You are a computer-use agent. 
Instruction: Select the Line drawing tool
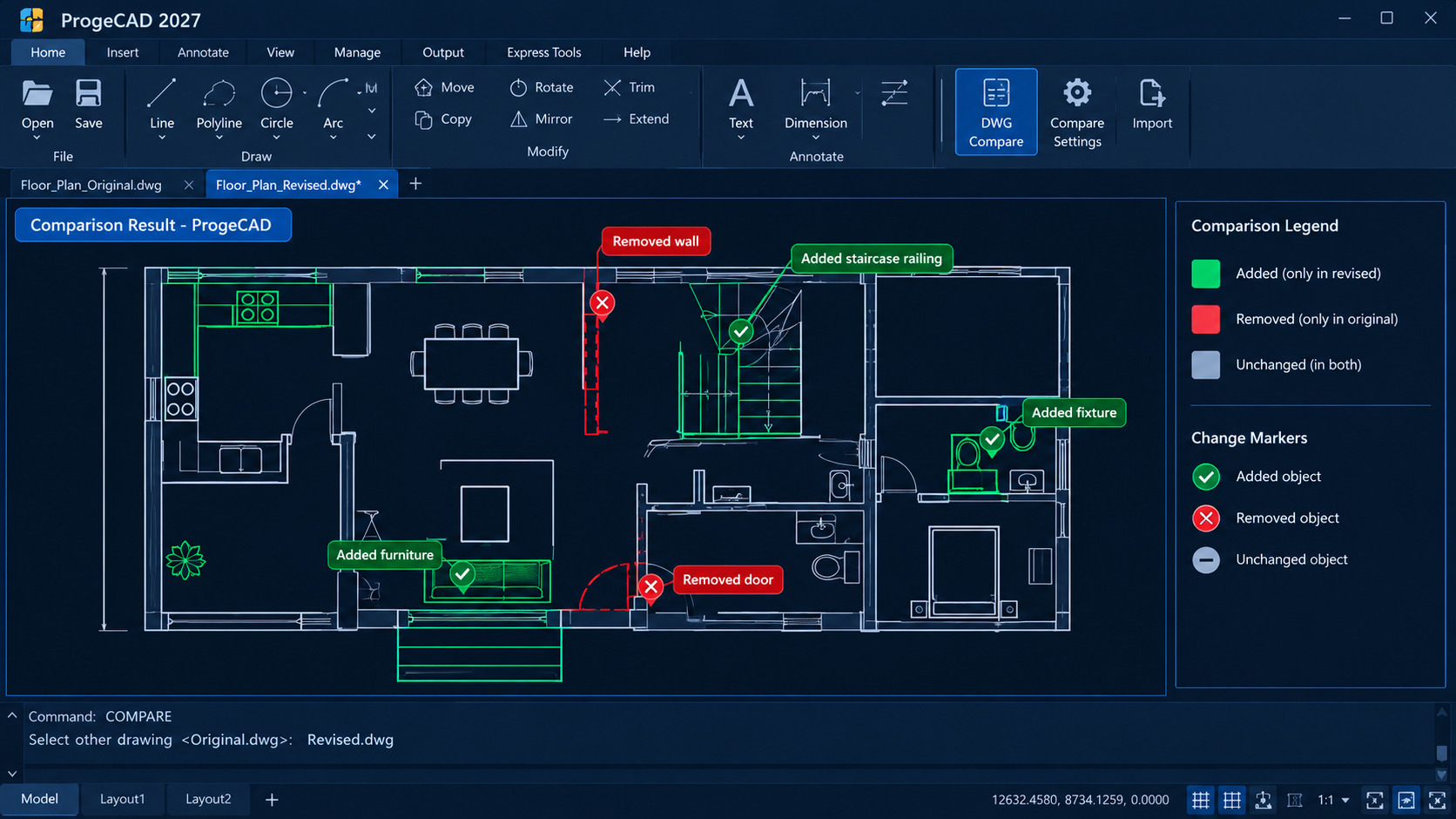(162, 105)
